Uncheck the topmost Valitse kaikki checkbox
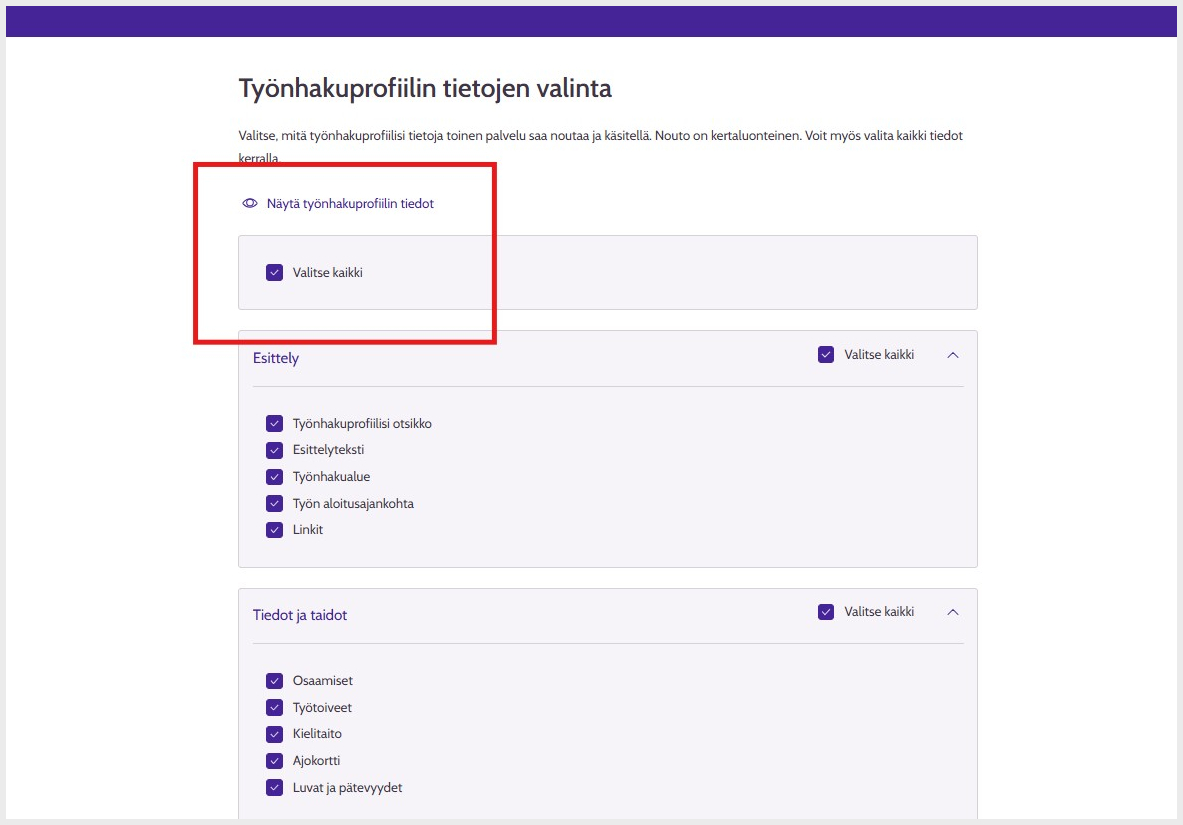This screenshot has width=1183, height=825. point(275,272)
